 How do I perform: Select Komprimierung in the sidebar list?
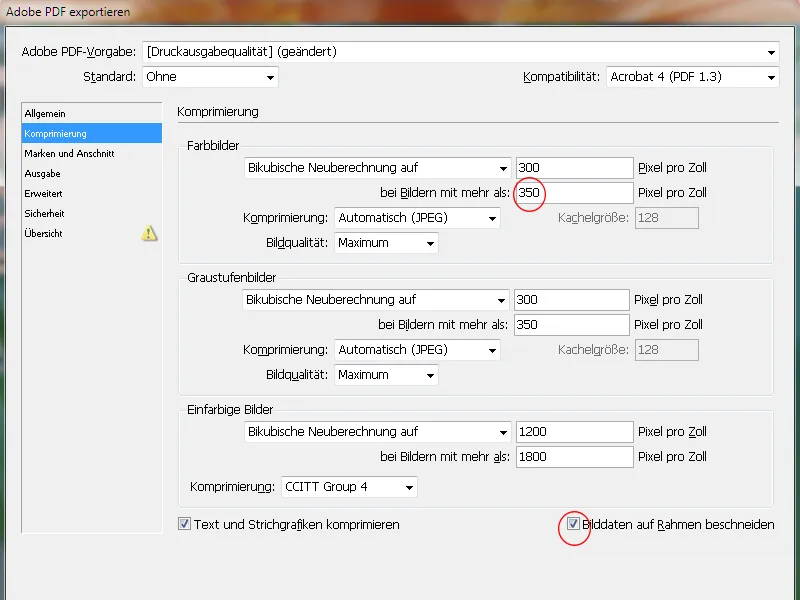point(92,133)
